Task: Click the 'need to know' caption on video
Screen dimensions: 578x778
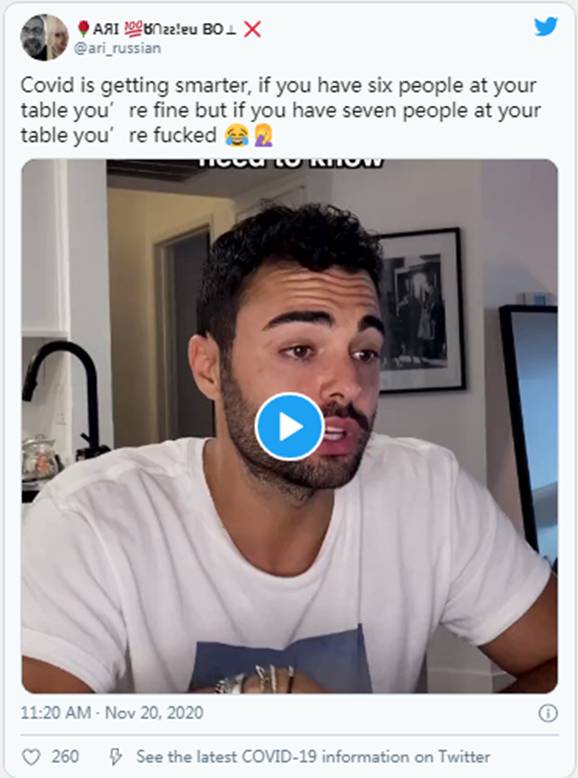Action: click(x=291, y=164)
